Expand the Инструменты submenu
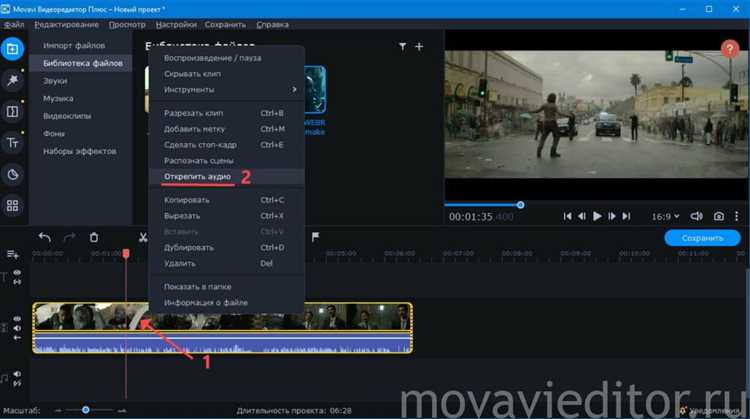This screenshot has height=419, width=750. click(x=227, y=89)
